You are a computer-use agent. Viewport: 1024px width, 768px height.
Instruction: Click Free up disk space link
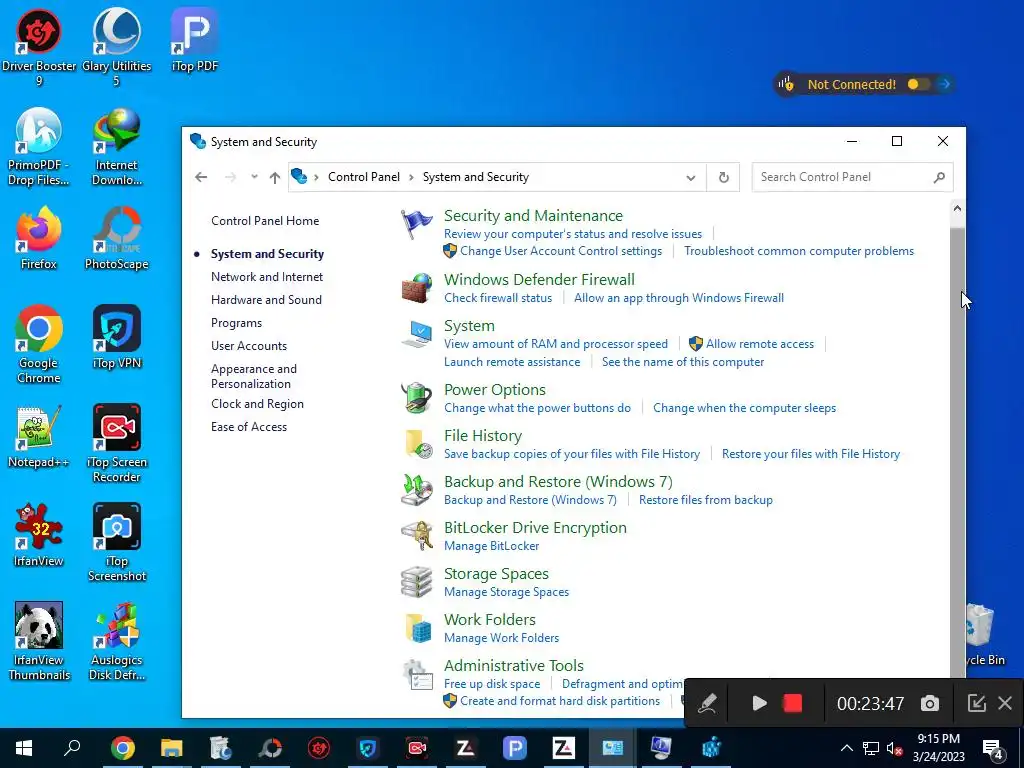[x=492, y=684]
